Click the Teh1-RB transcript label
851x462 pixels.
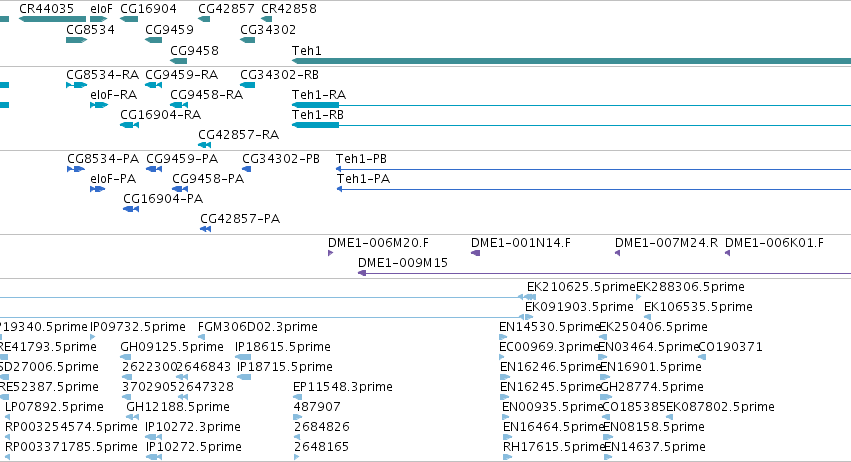coord(318,115)
